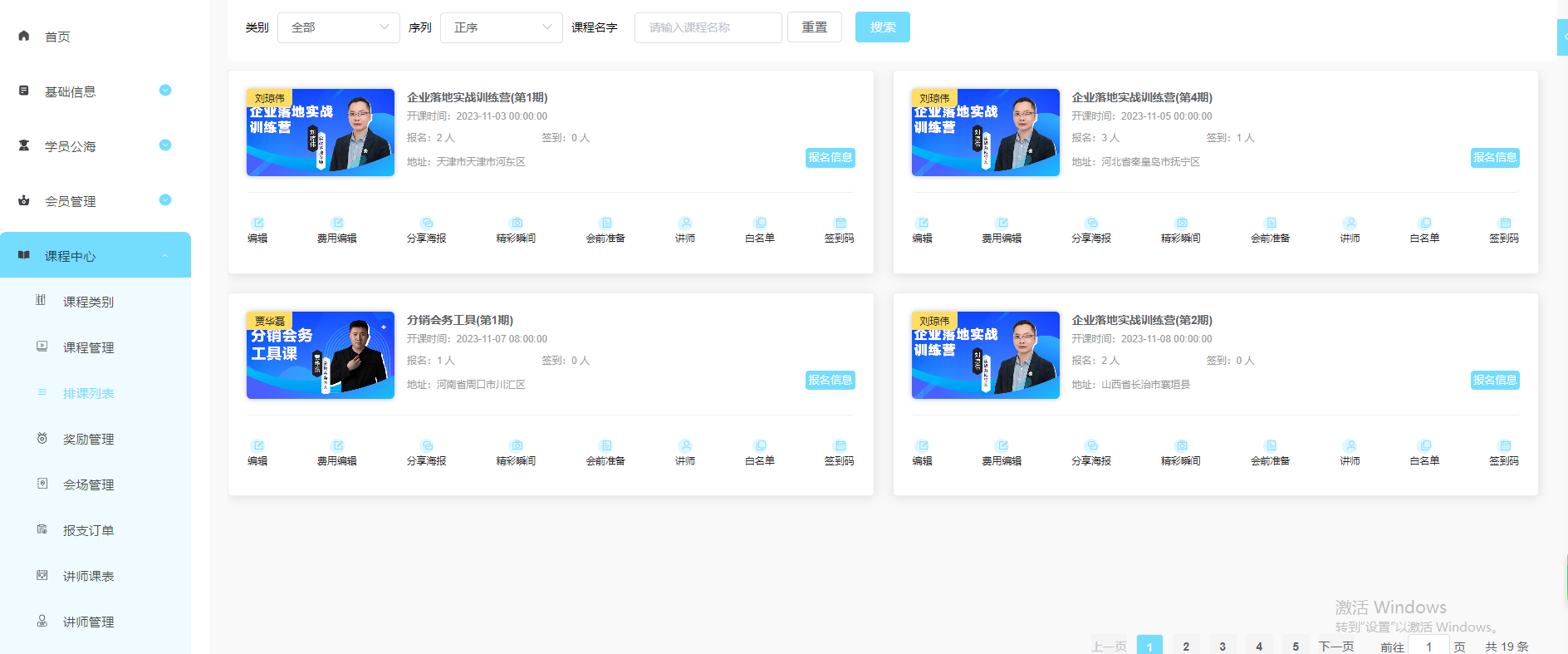Go to page 5
Viewport: 1568px width, 654px height.
[1296, 646]
